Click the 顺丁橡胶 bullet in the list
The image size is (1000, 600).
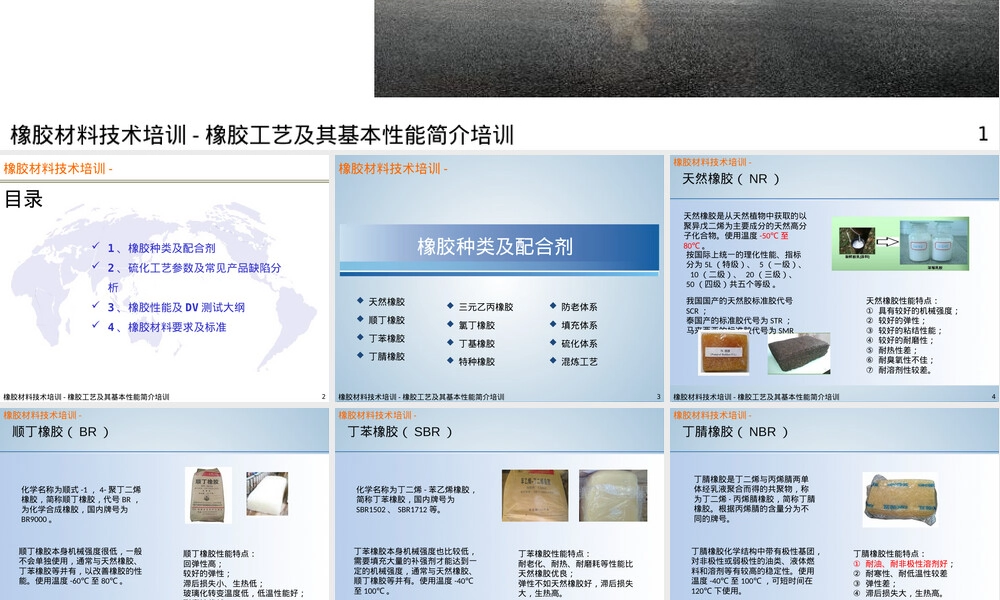coord(386,320)
